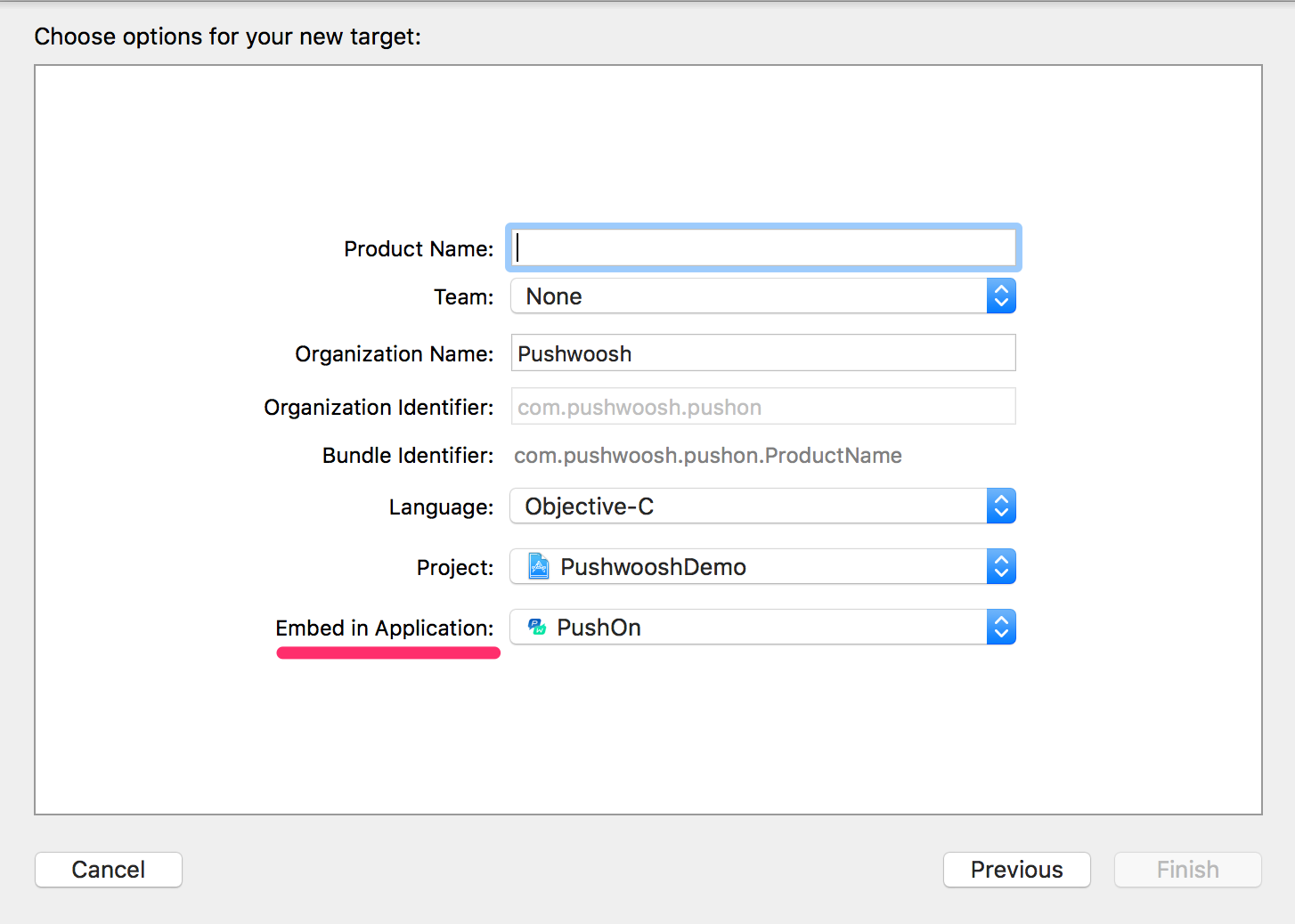Click blue arrows on Embed in Application popup
Image resolution: width=1295 pixels, height=924 pixels.
point(1001,628)
